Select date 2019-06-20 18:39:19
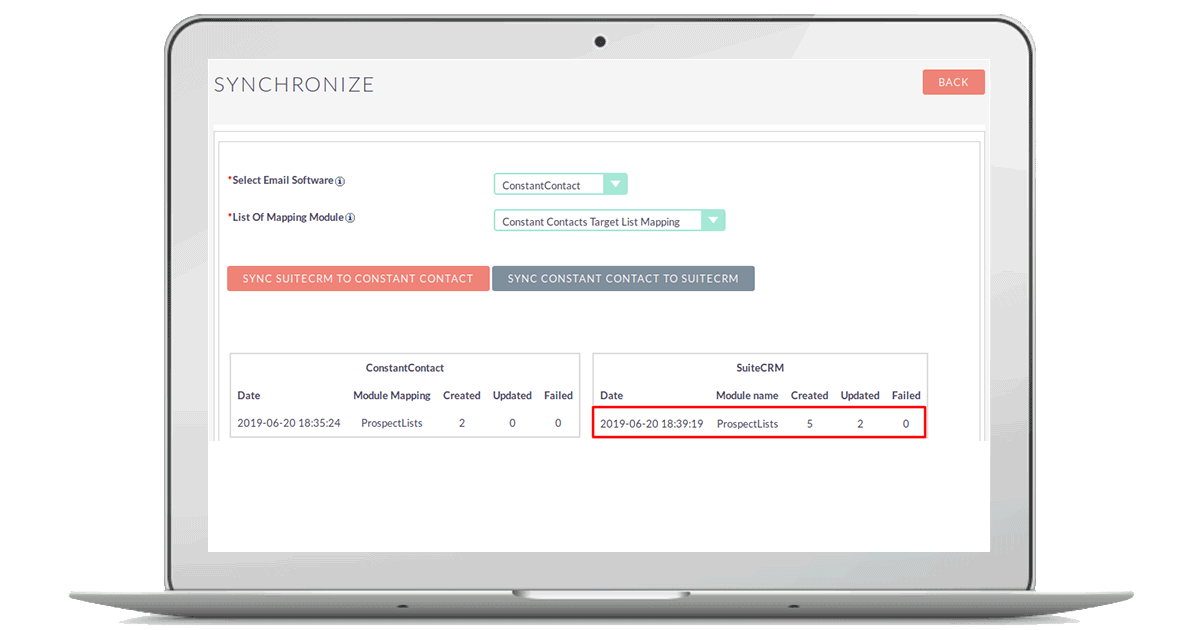The image size is (1200, 630). pyautogui.click(x=652, y=424)
